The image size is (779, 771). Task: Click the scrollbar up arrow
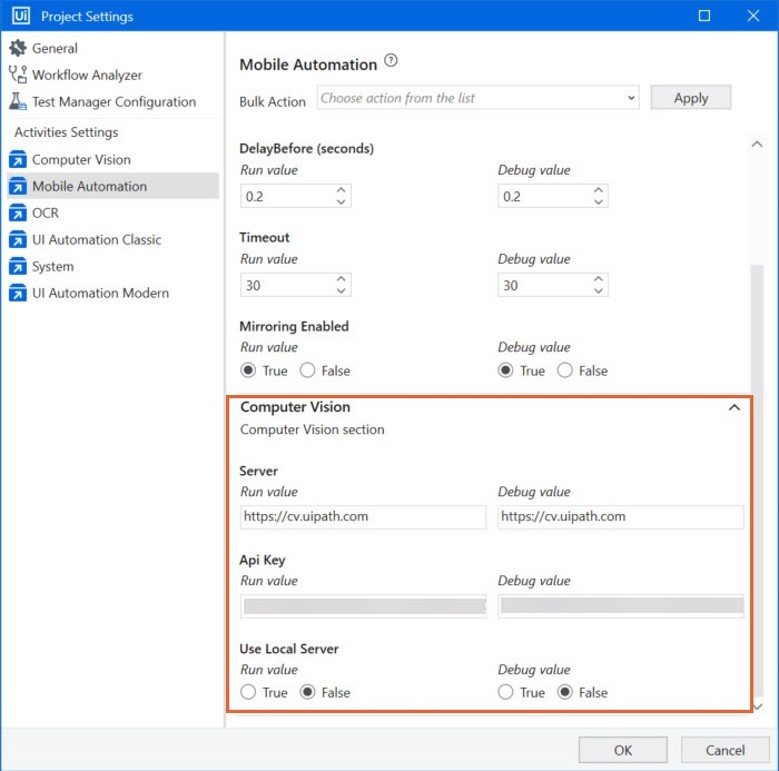[x=757, y=145]
